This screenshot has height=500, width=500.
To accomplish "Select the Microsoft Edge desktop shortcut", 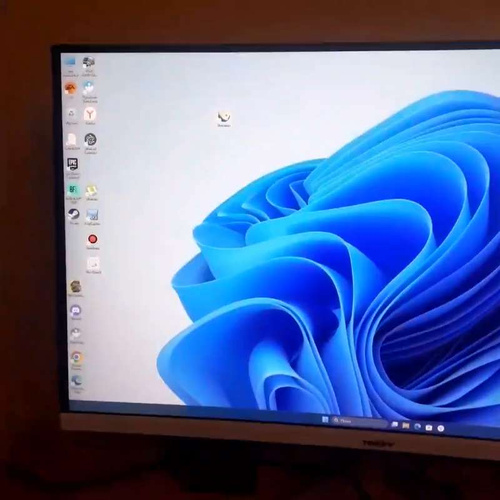I will pos(76,381).
